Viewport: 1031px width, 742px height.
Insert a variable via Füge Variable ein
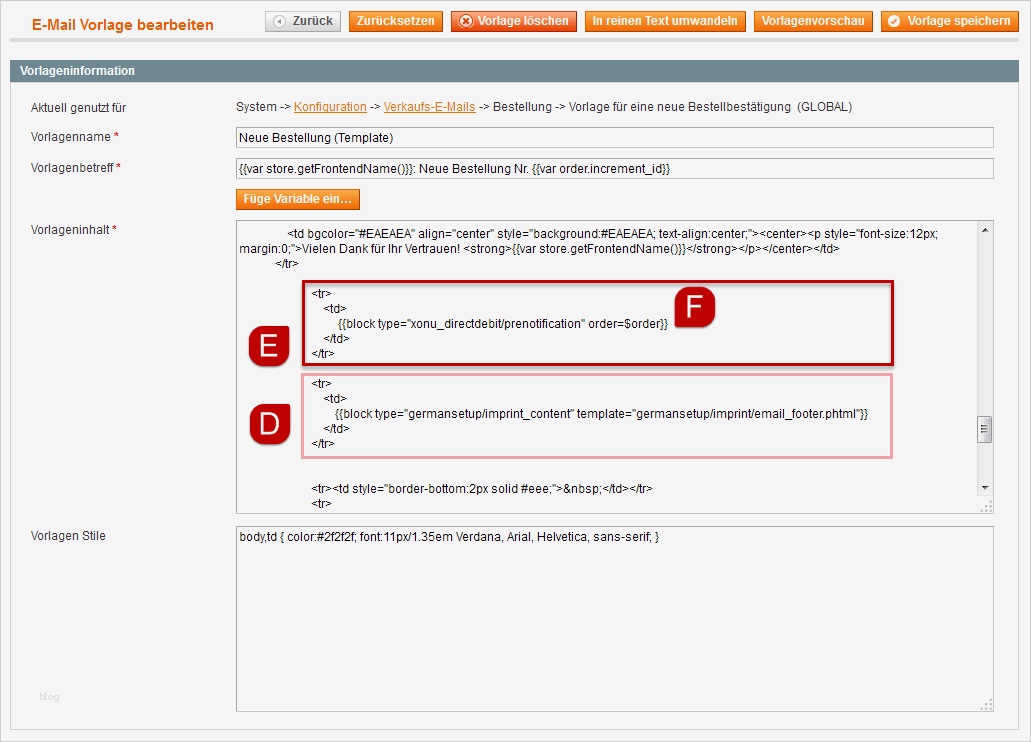click(297, 199)
